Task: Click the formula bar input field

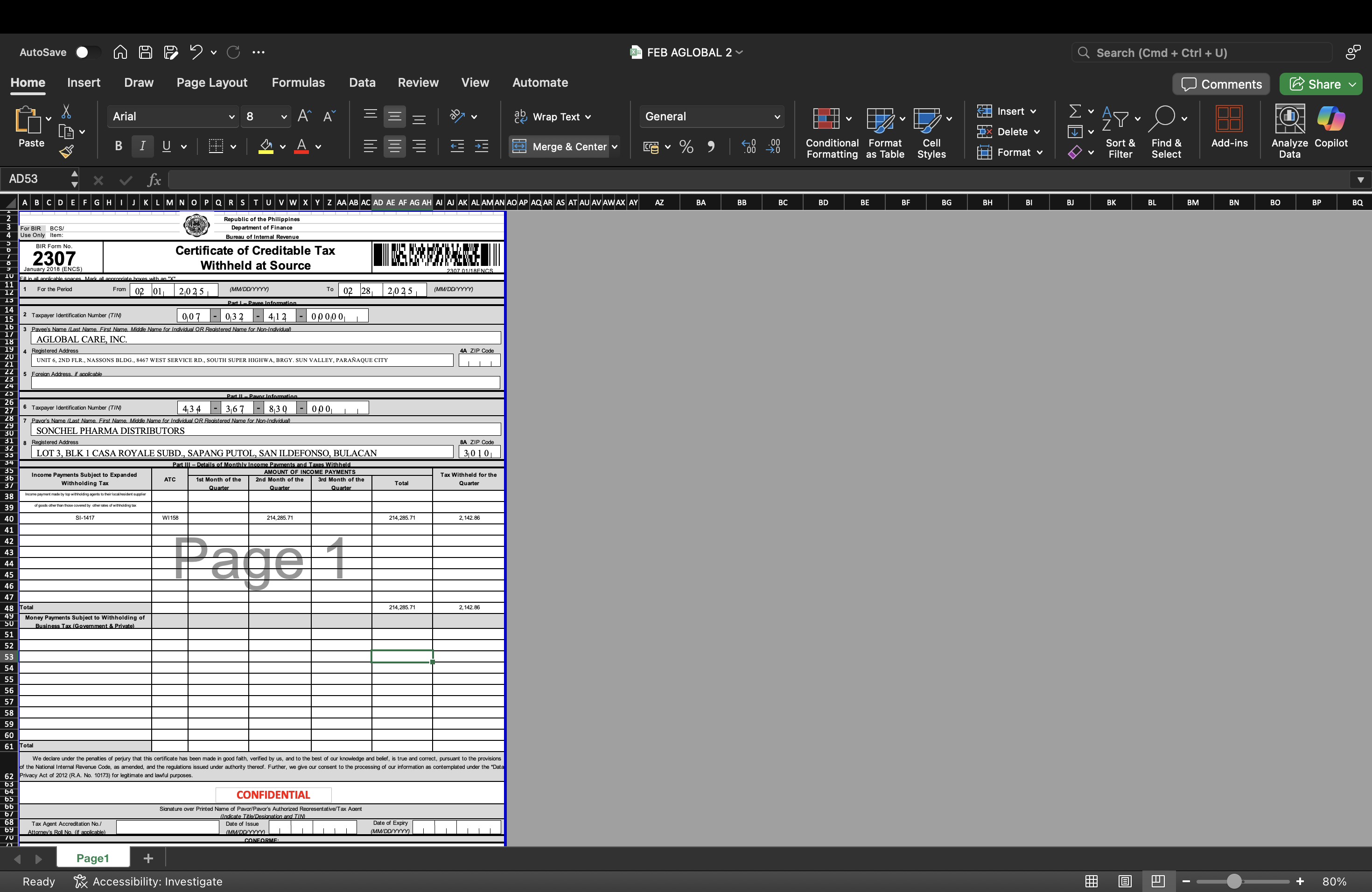Action: pos(759,180)
